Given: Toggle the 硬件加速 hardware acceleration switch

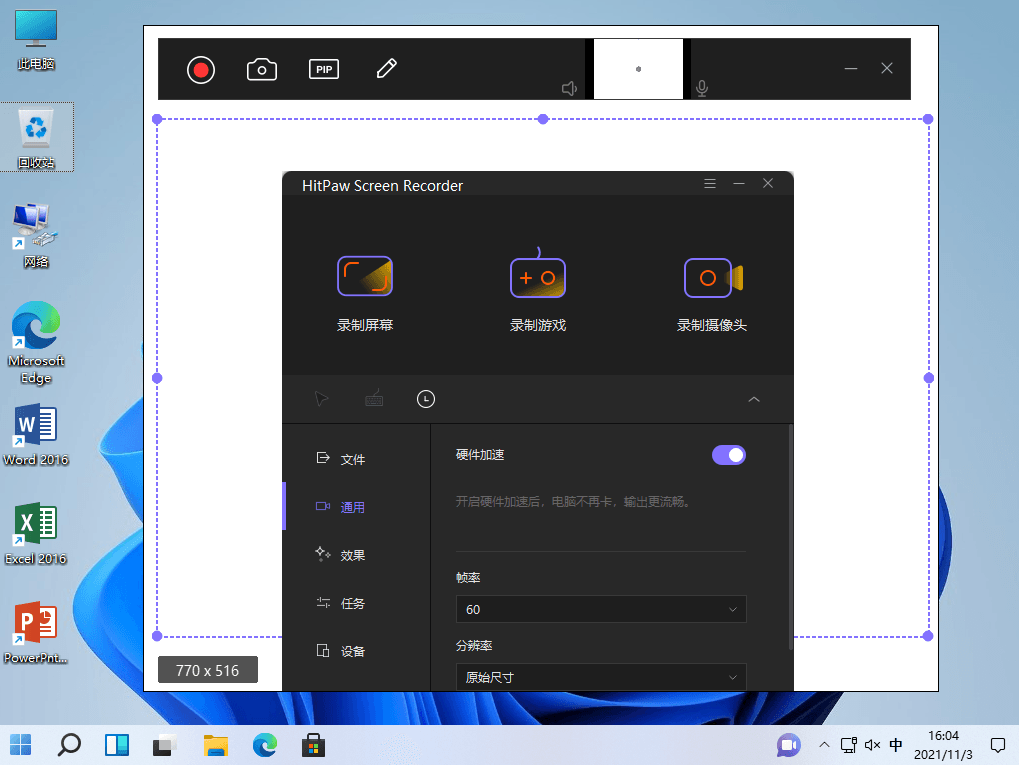Looking at the screenshot, I should pyautogui.click(x=729, y=455).
